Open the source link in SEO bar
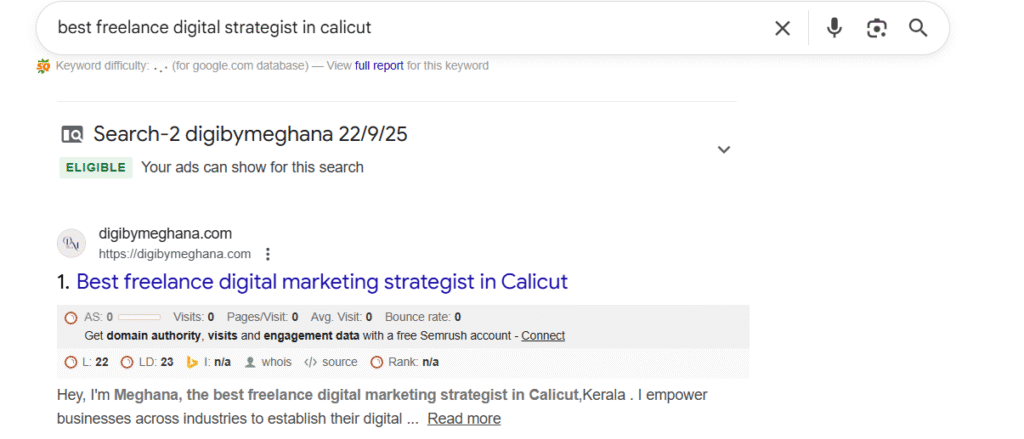This screenshot has width=1024, height=439. click(x=340, y=362)
